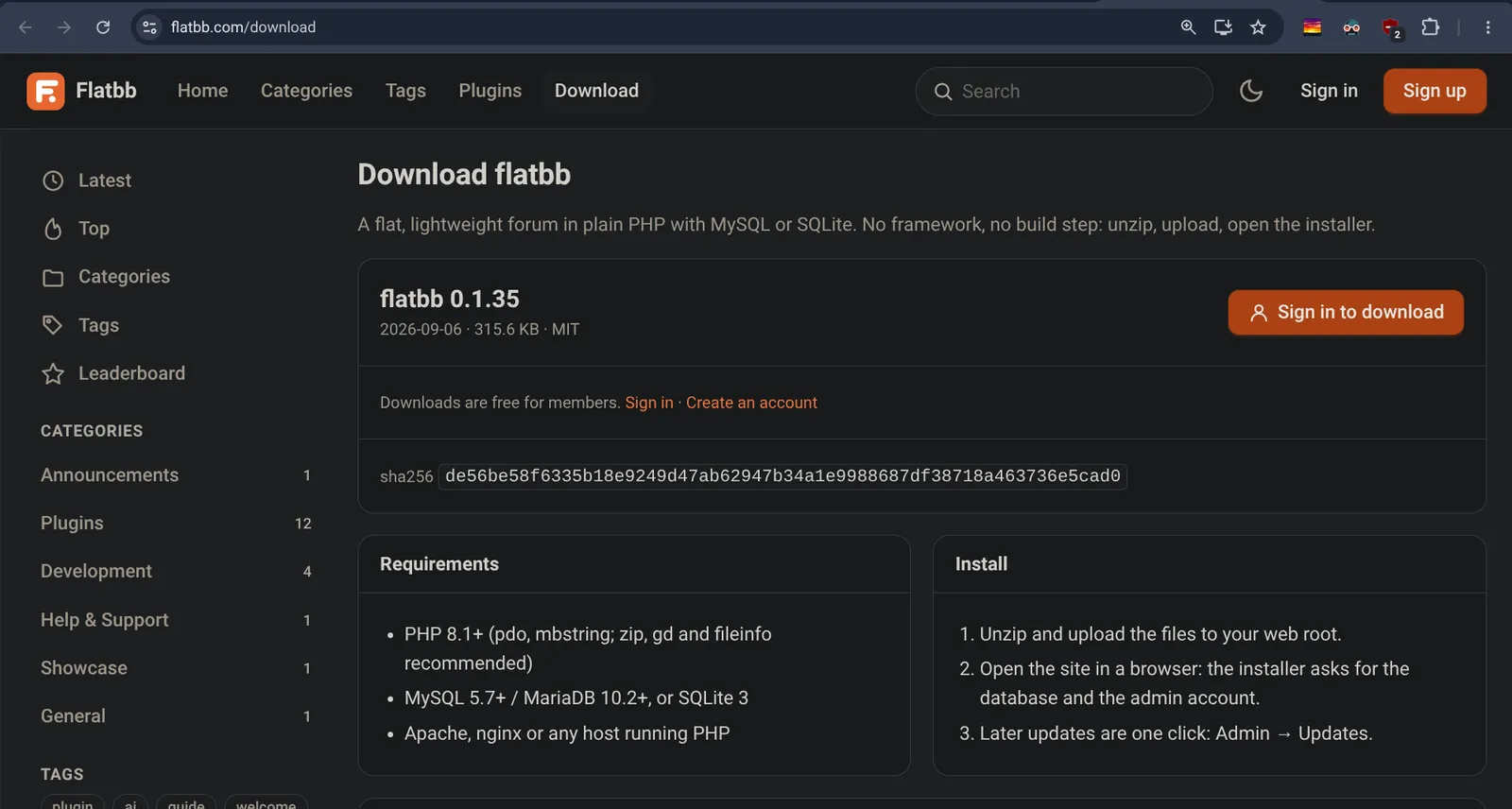This screenshot has width=1512, height=809.
Task: Click Create an account link
Action: [x=751, y=403]
